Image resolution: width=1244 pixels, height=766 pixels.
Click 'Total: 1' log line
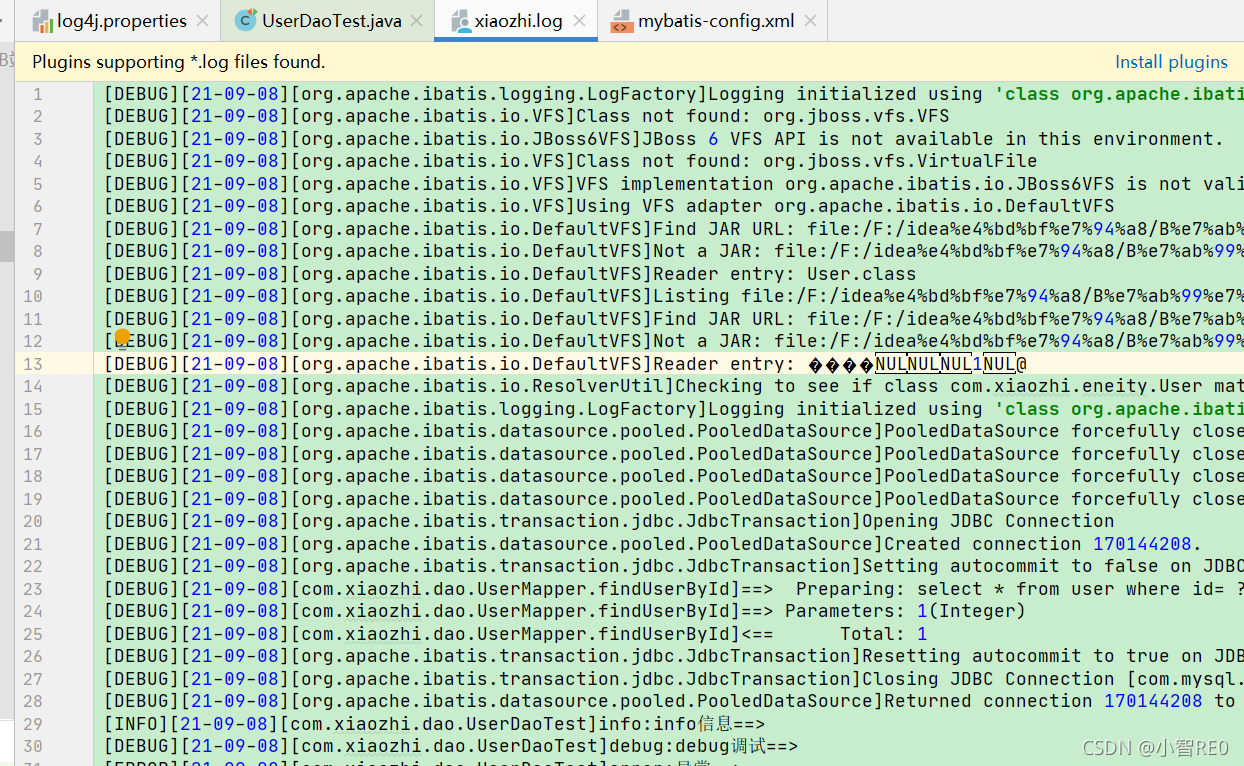tap(516, 634)
